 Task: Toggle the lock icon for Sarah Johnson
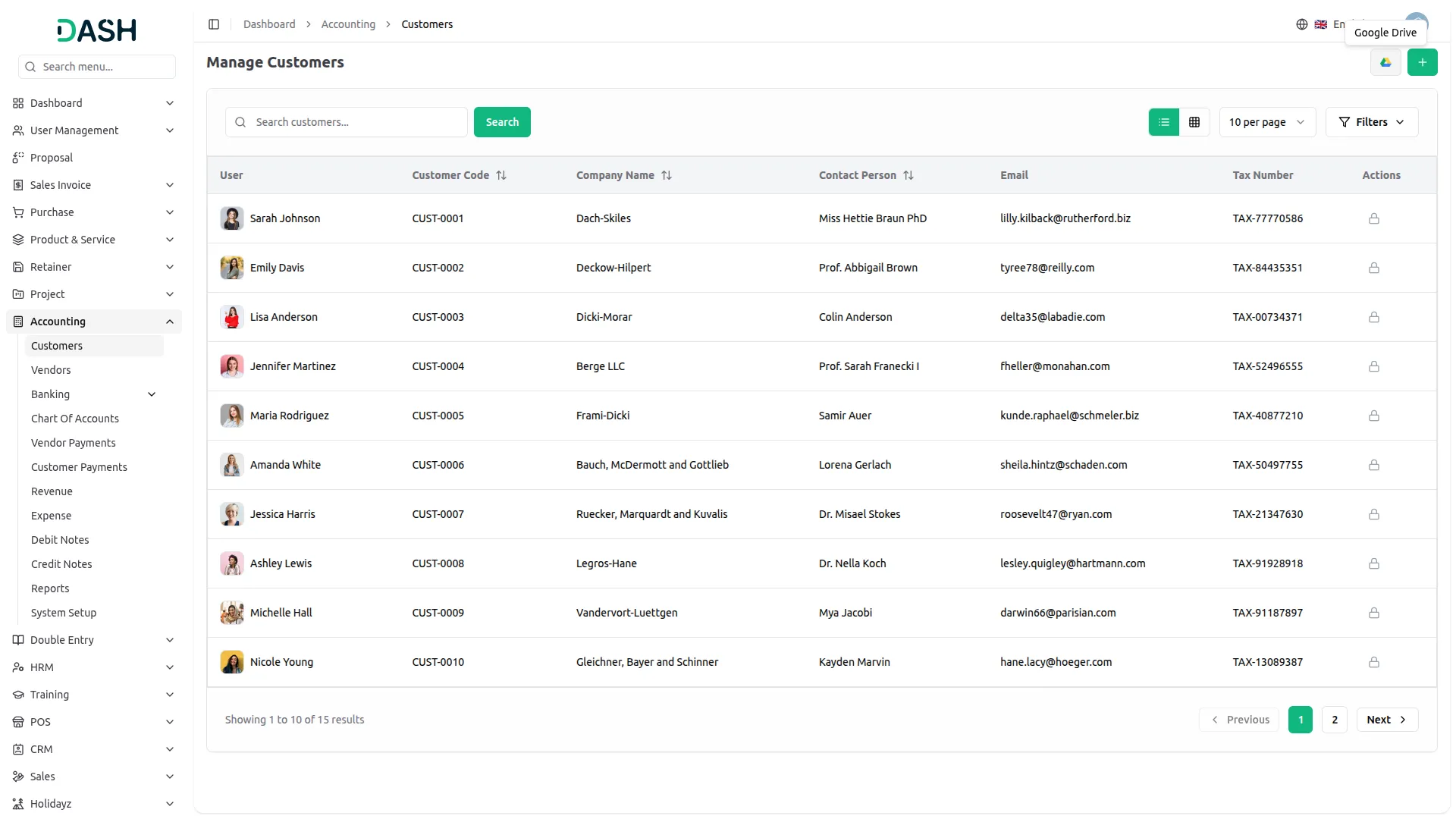click(1374, 218)
